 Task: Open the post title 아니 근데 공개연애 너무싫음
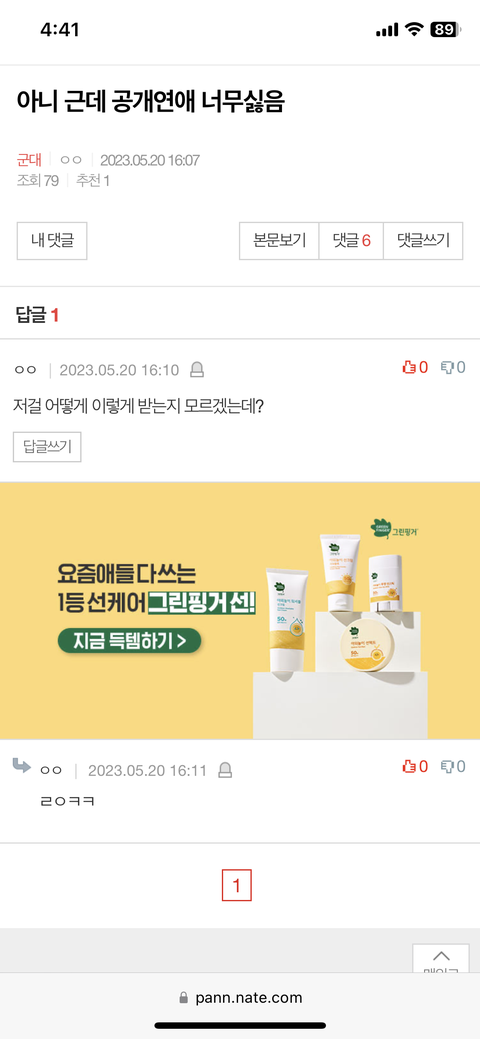tap(150, 102)
